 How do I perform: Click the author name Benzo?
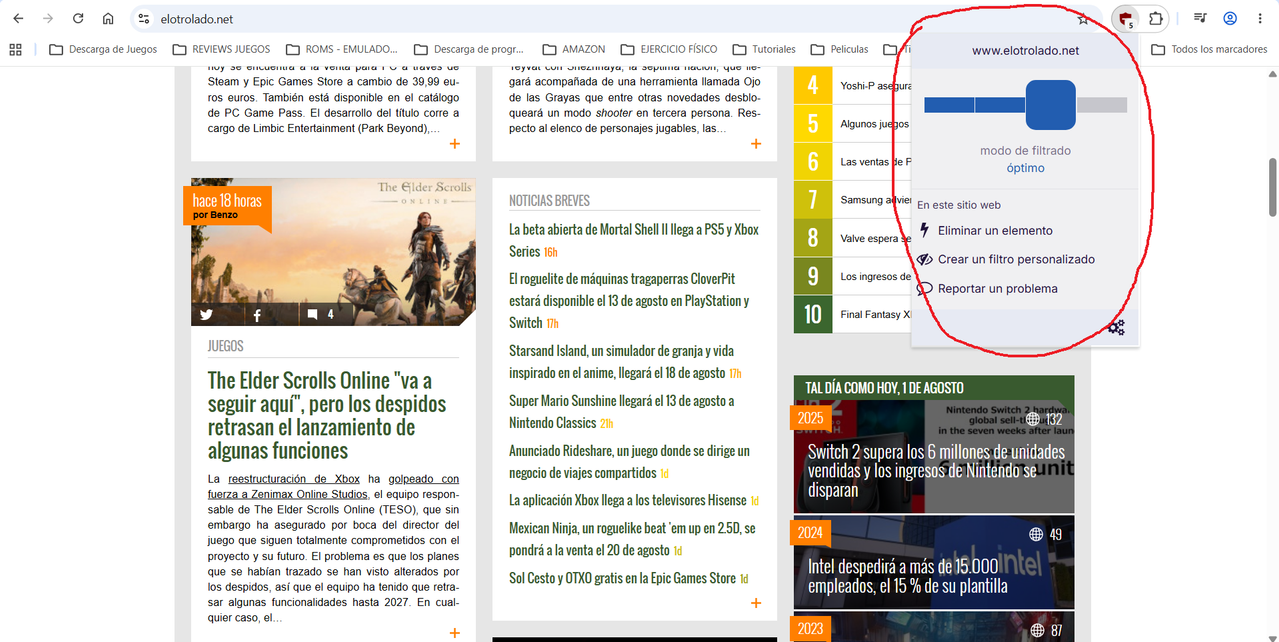[224, 215]
